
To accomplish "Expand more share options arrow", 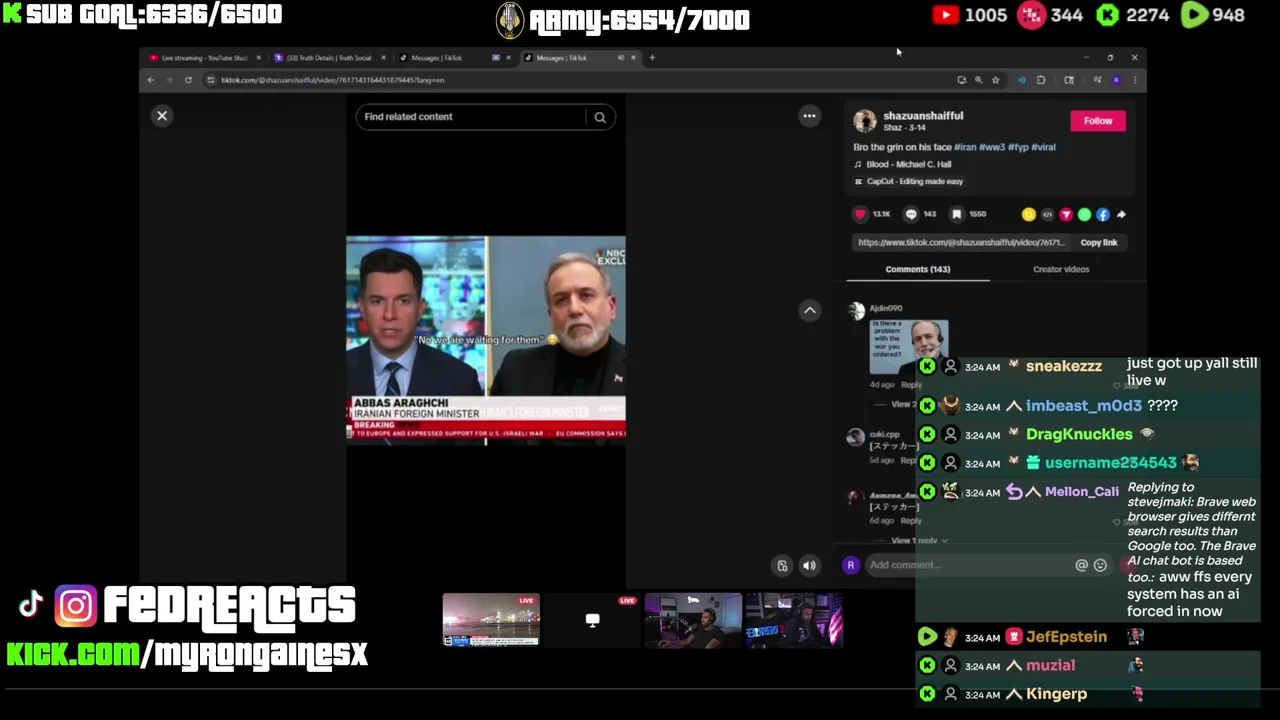I will (x=1121, y=214).
